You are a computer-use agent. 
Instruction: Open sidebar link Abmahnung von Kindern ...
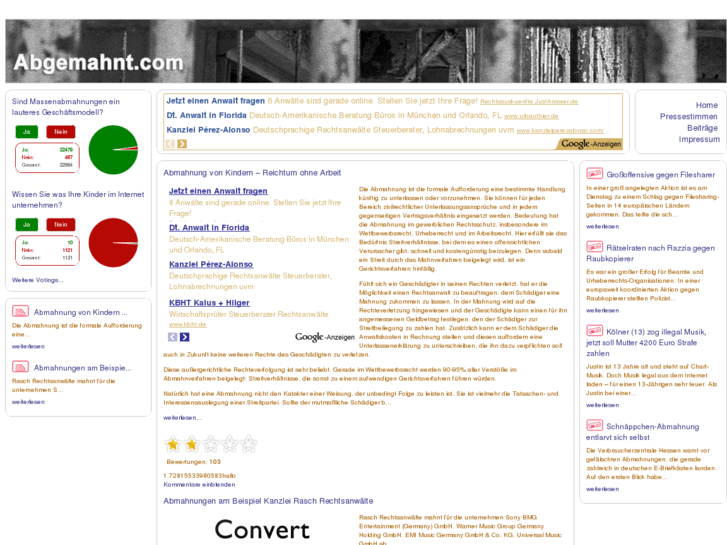point(80,313)
